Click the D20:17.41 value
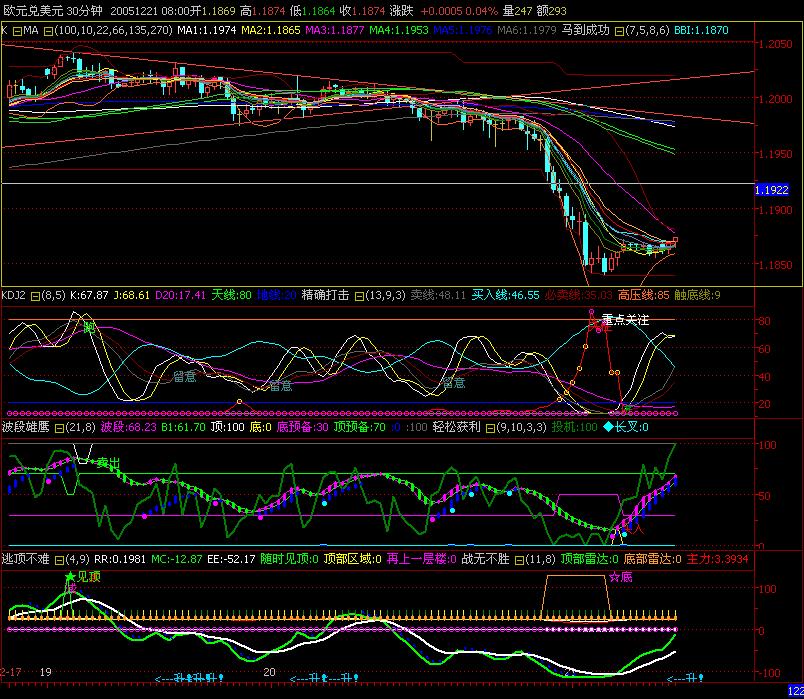Image resolution: width=804 pixels, height=699 pixels. (180, 295)
